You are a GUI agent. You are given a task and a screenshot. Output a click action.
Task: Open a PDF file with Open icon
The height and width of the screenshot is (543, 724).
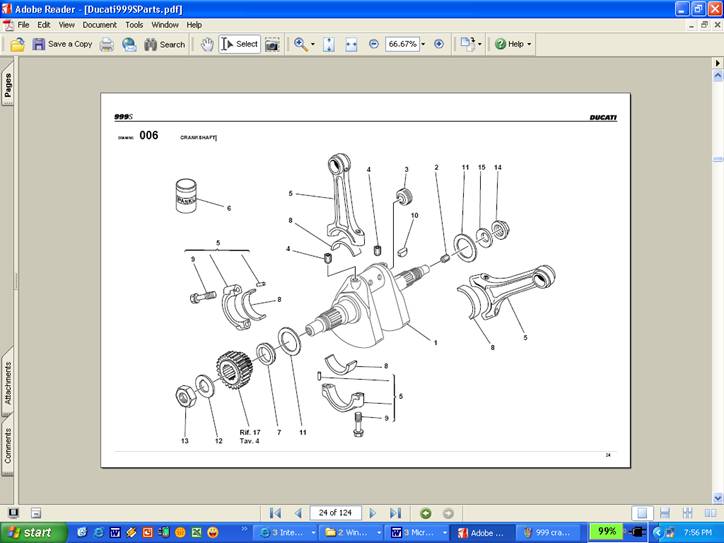[17, 44]
